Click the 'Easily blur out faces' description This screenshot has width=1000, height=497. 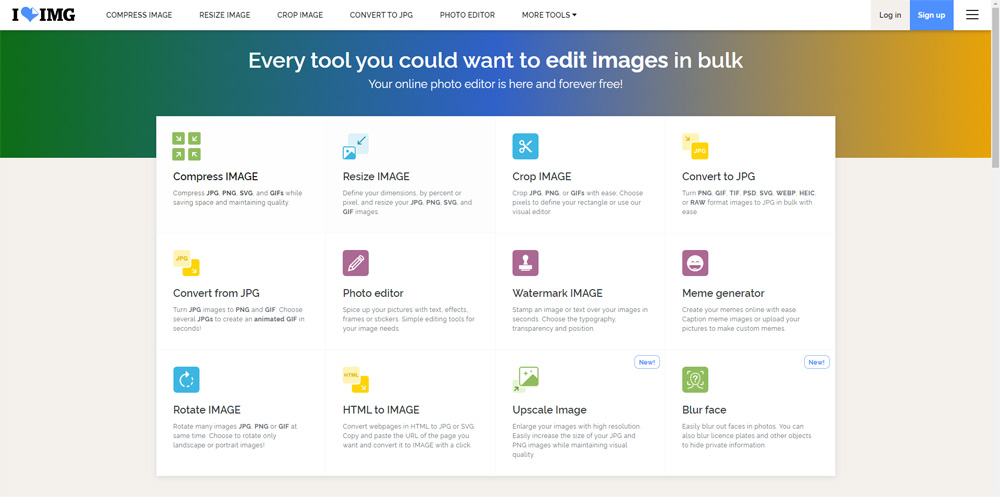pyautogui.click(x=746, y=436)
